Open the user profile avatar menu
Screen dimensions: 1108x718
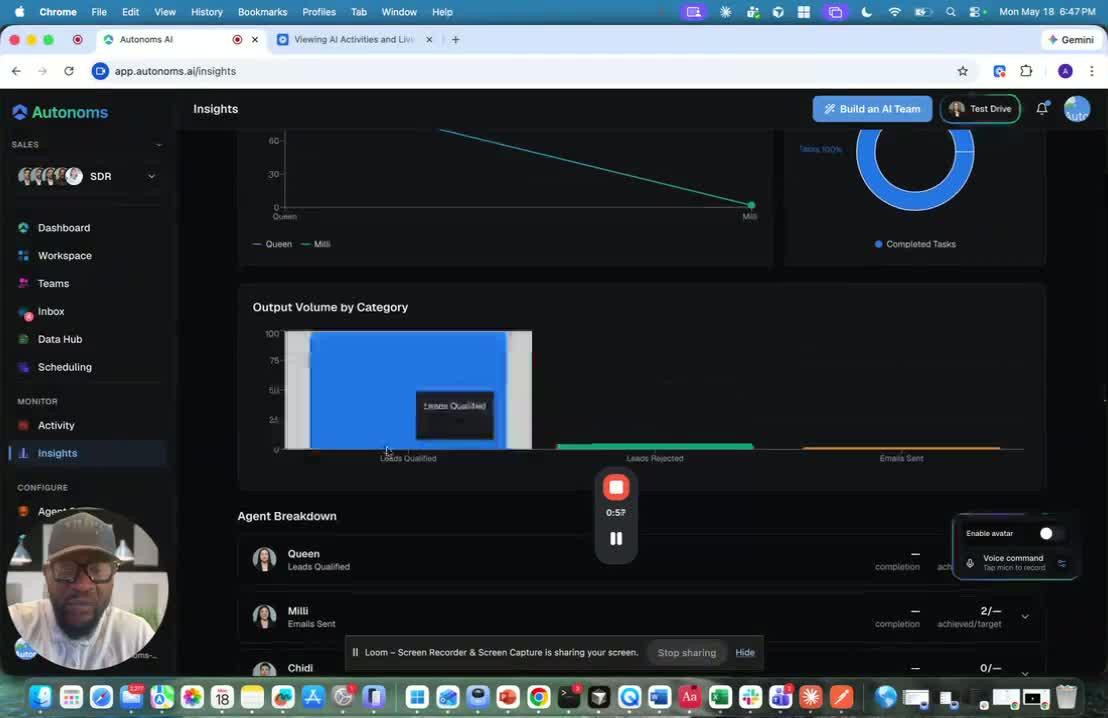(x=1077, y=109)
